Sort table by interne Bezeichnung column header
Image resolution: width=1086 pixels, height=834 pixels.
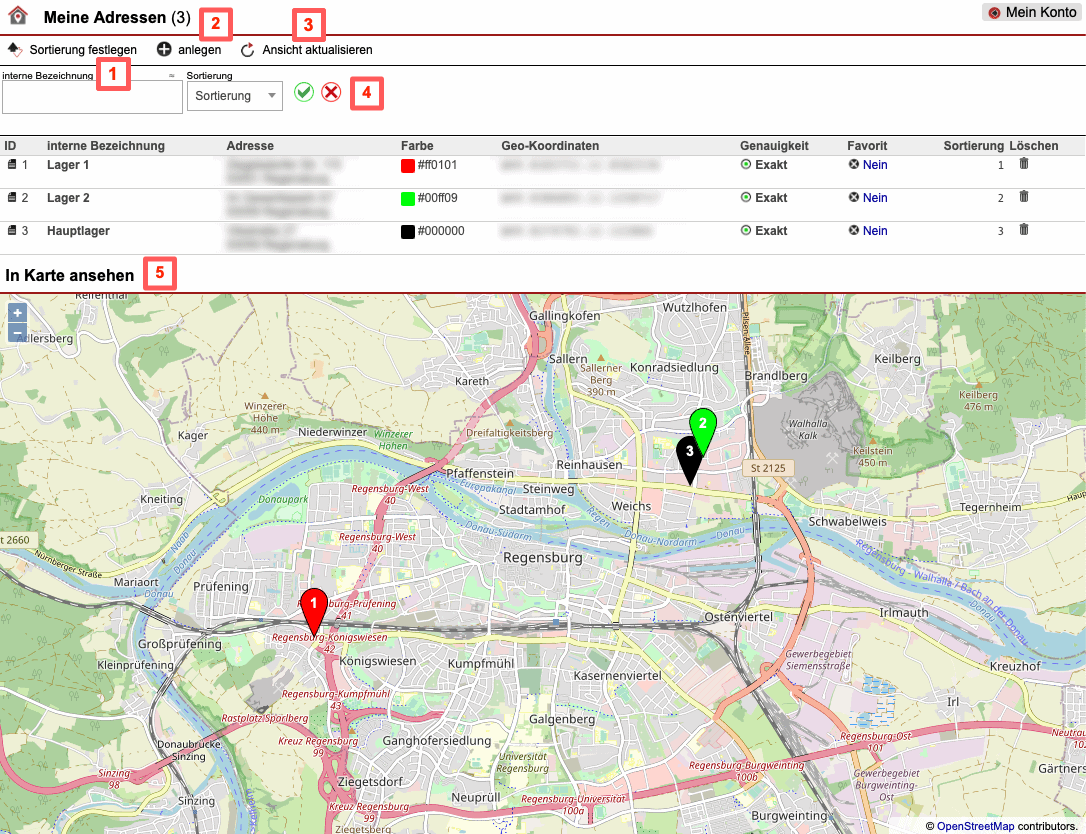click(105, 146)
